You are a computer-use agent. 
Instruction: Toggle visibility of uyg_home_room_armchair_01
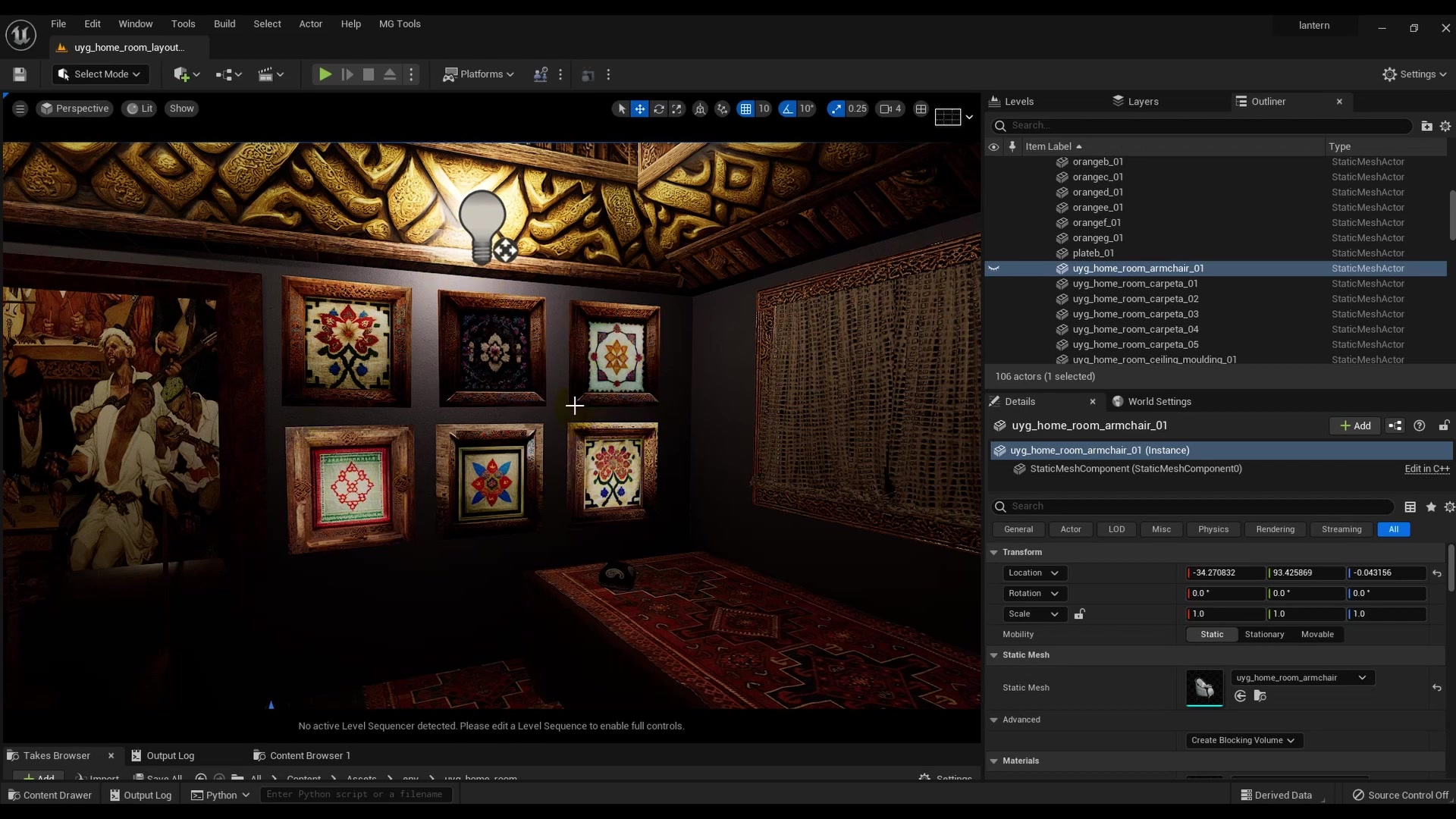pos(993,268)
